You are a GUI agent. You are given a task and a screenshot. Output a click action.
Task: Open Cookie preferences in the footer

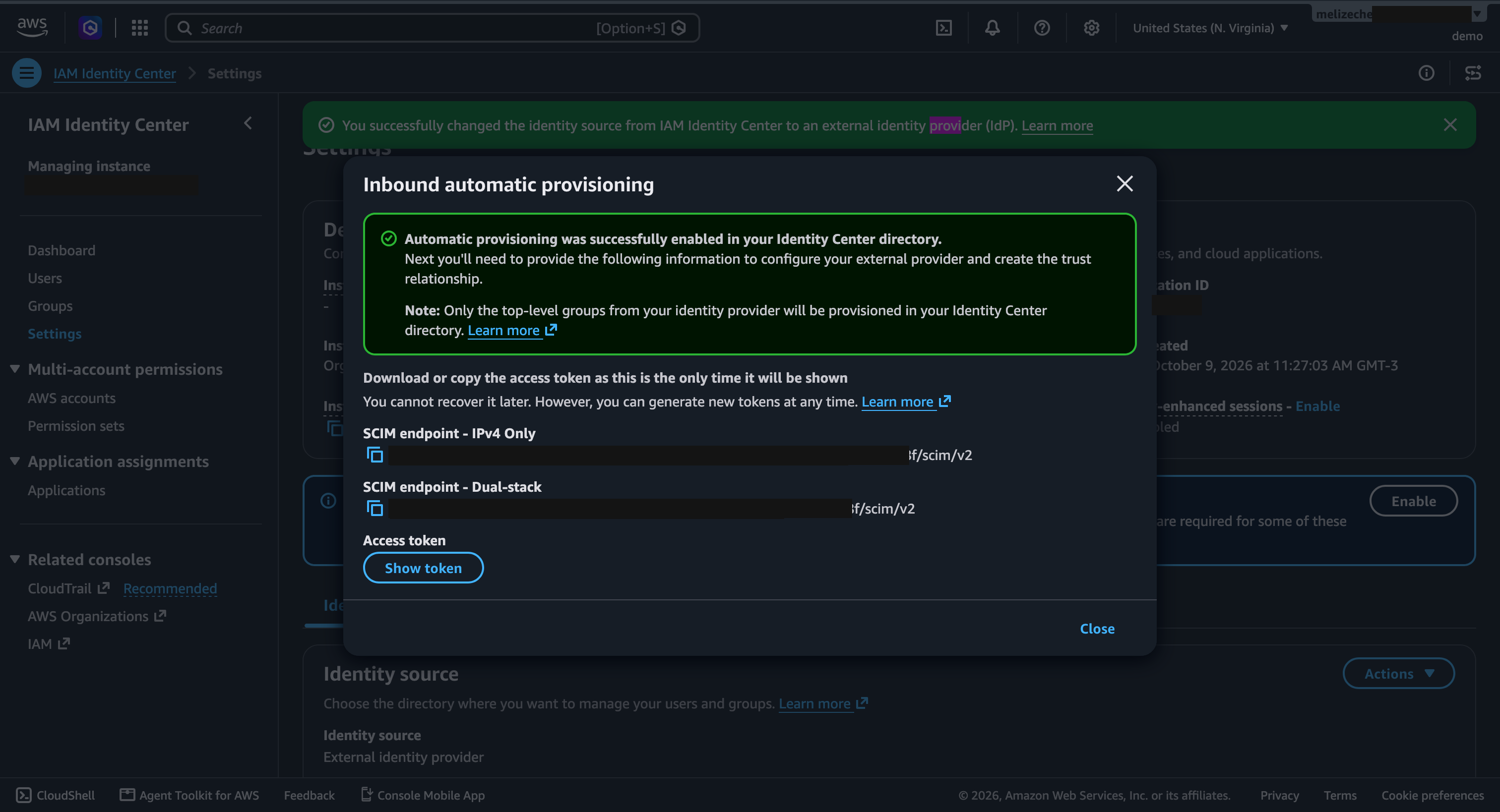1432,795
